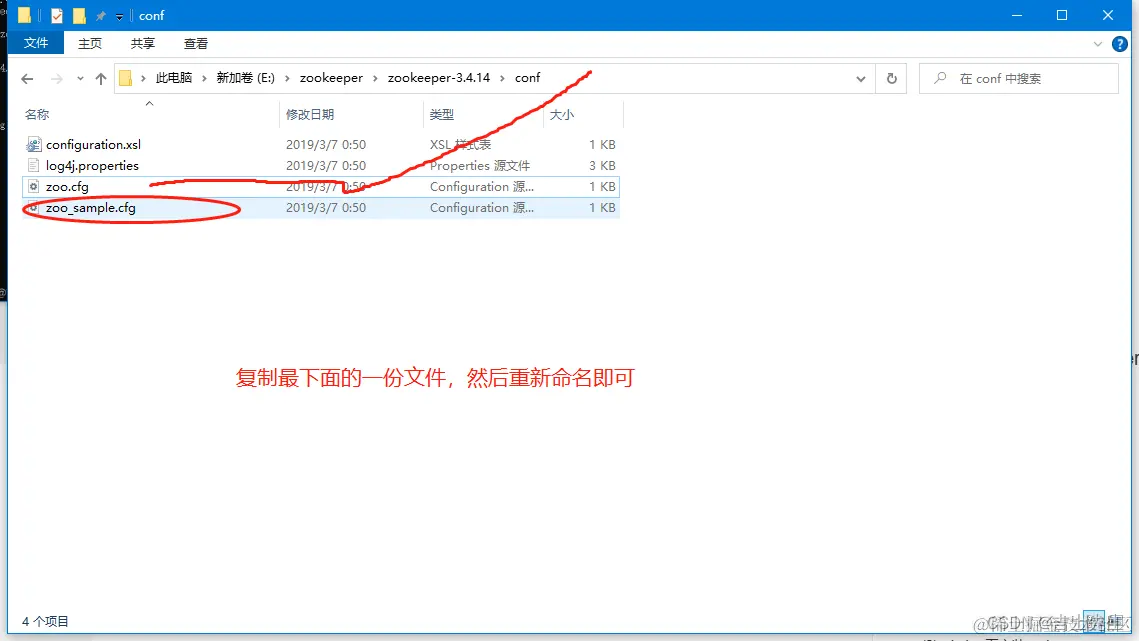Click the quick access new folder icon
The height and width of the screenshot is (641, 1139).
tap(79, 15)
